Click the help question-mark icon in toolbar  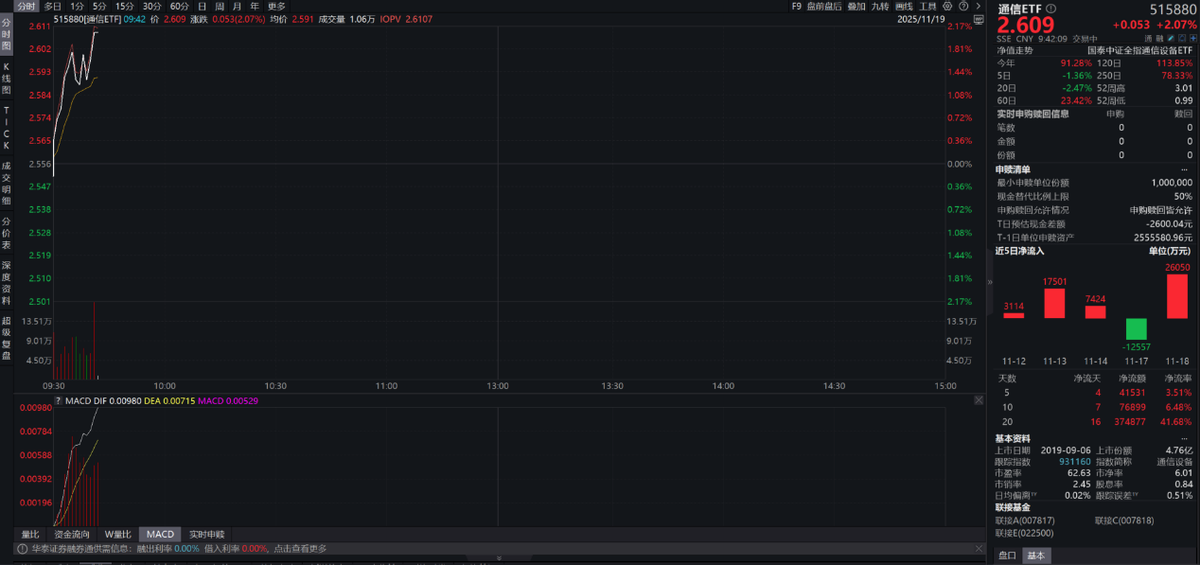pos(964,6)
